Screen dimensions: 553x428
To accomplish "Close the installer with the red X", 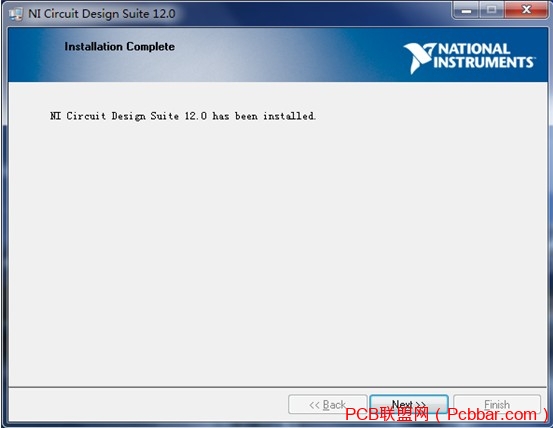I will [526, 10].
